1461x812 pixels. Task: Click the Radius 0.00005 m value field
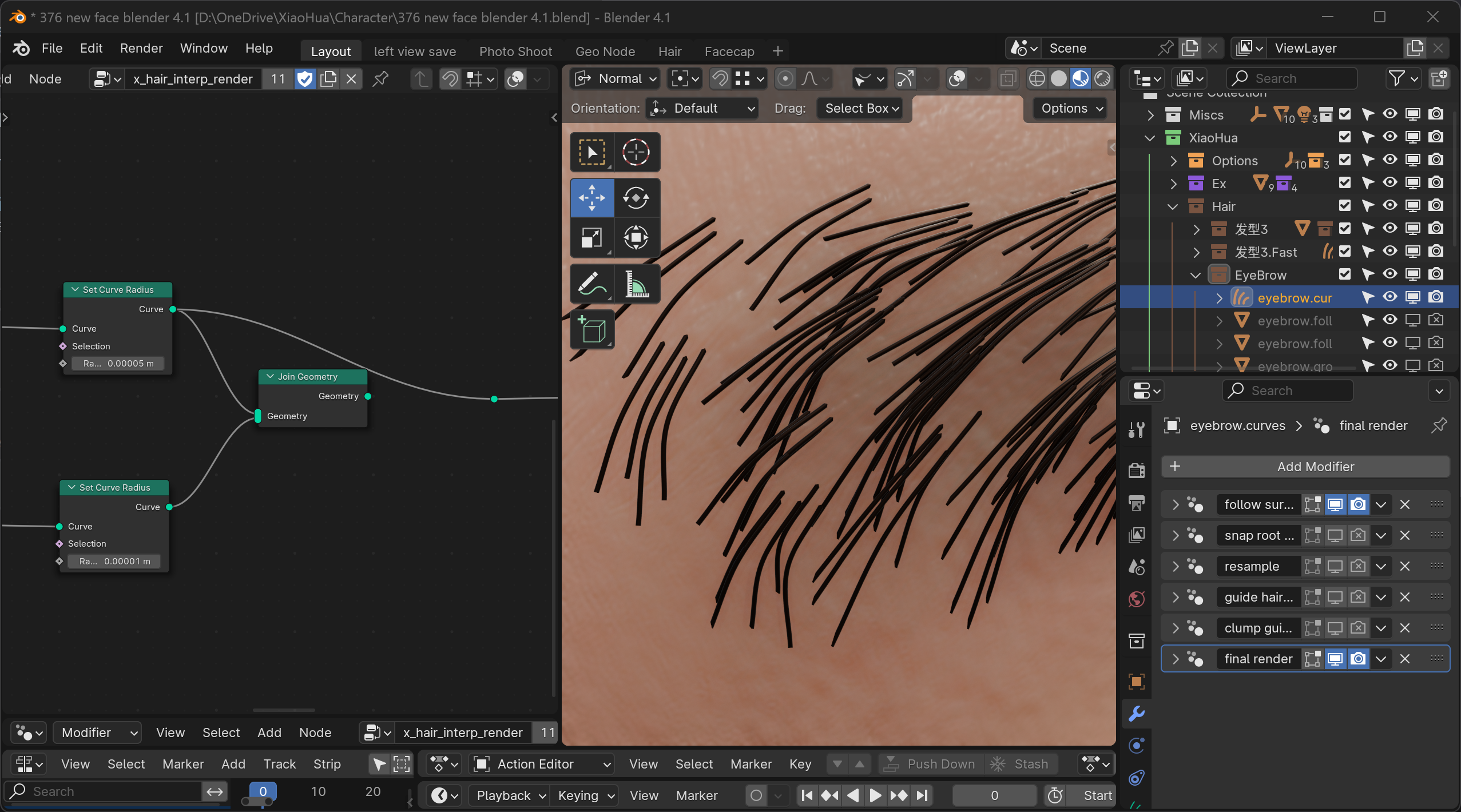pos(118,363)
